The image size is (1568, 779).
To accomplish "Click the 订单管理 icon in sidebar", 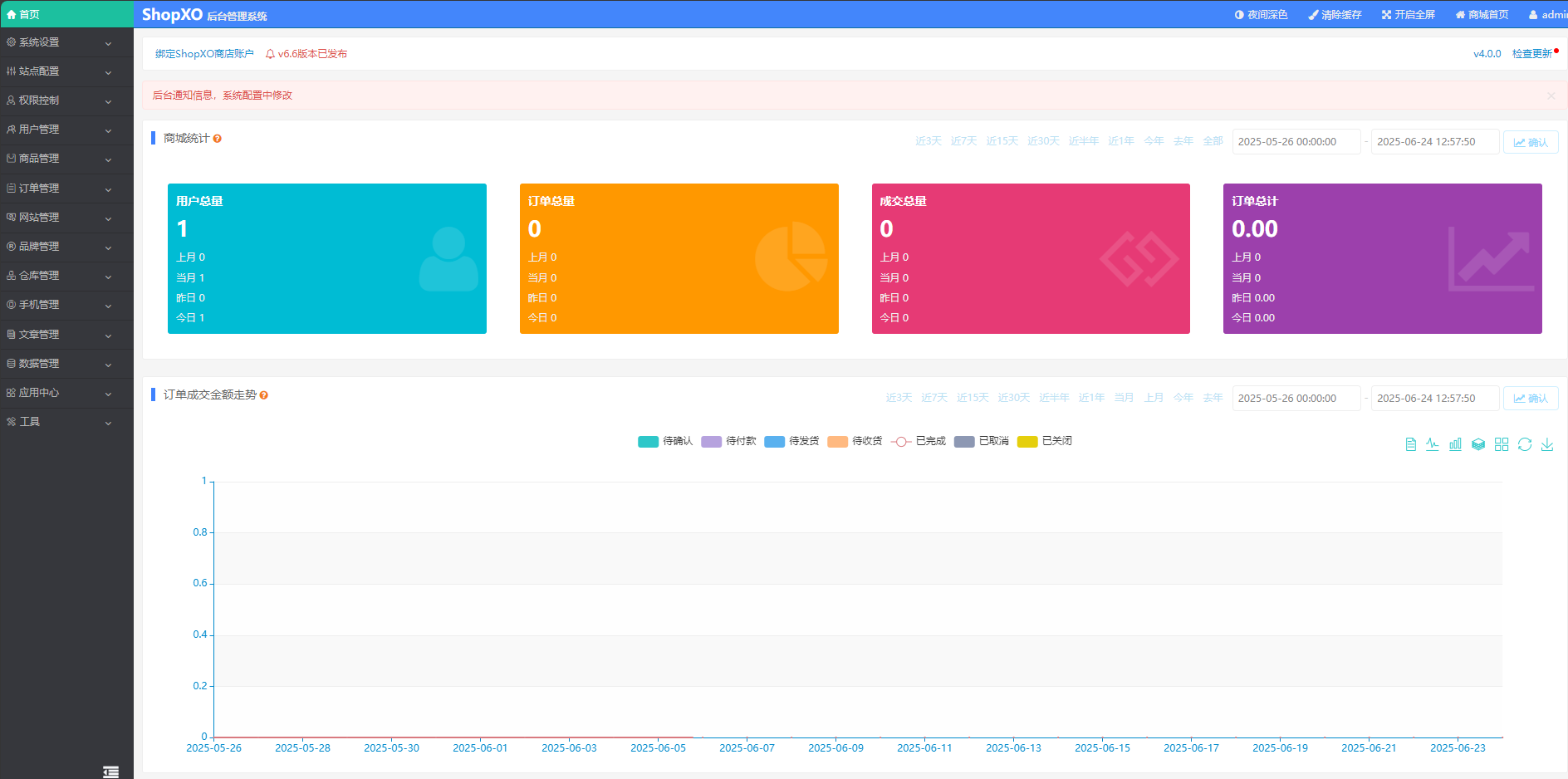I will [x=11, y=189].
